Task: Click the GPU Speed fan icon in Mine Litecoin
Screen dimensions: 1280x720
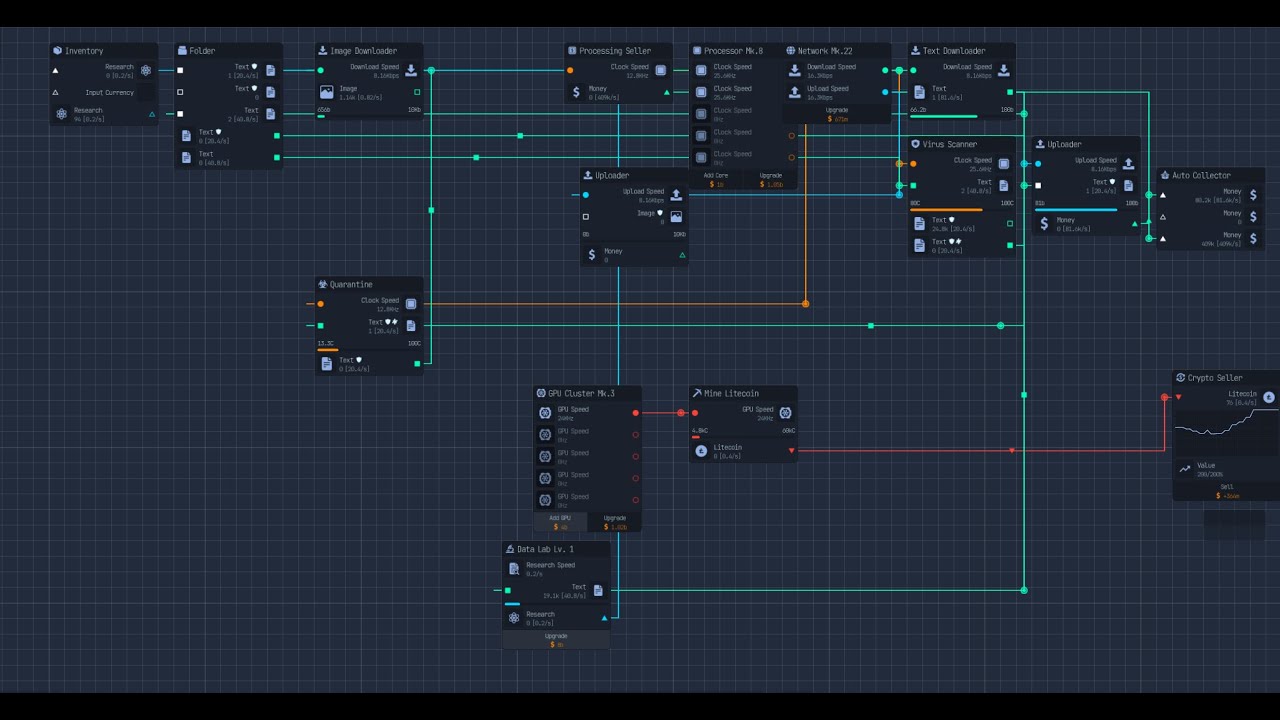Action: point(786,413)
